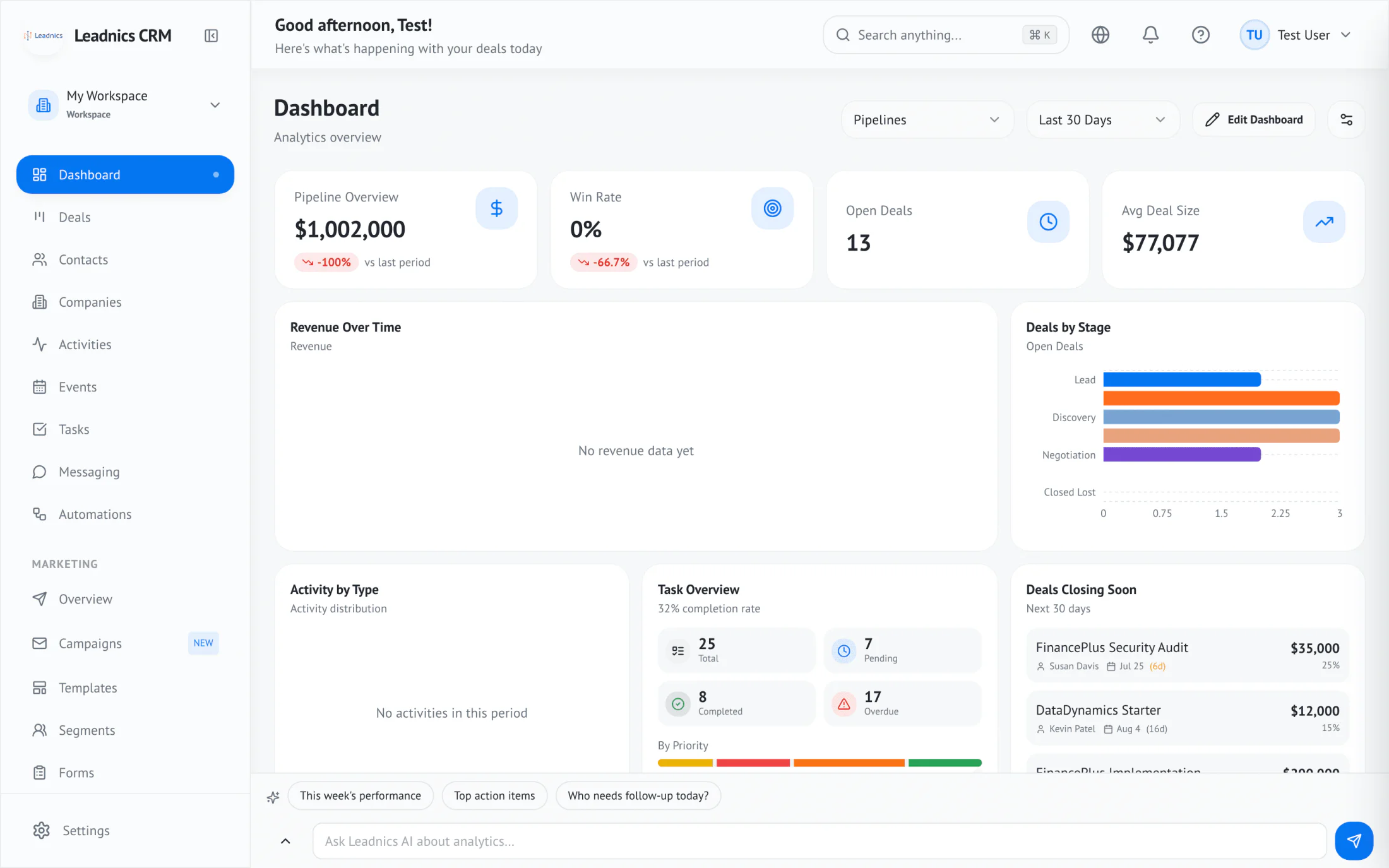Image resolution: width=1389 pixels, height=868 pixels.
Task: Click the -66.7% change badge
Action: (x=604, y=262)
